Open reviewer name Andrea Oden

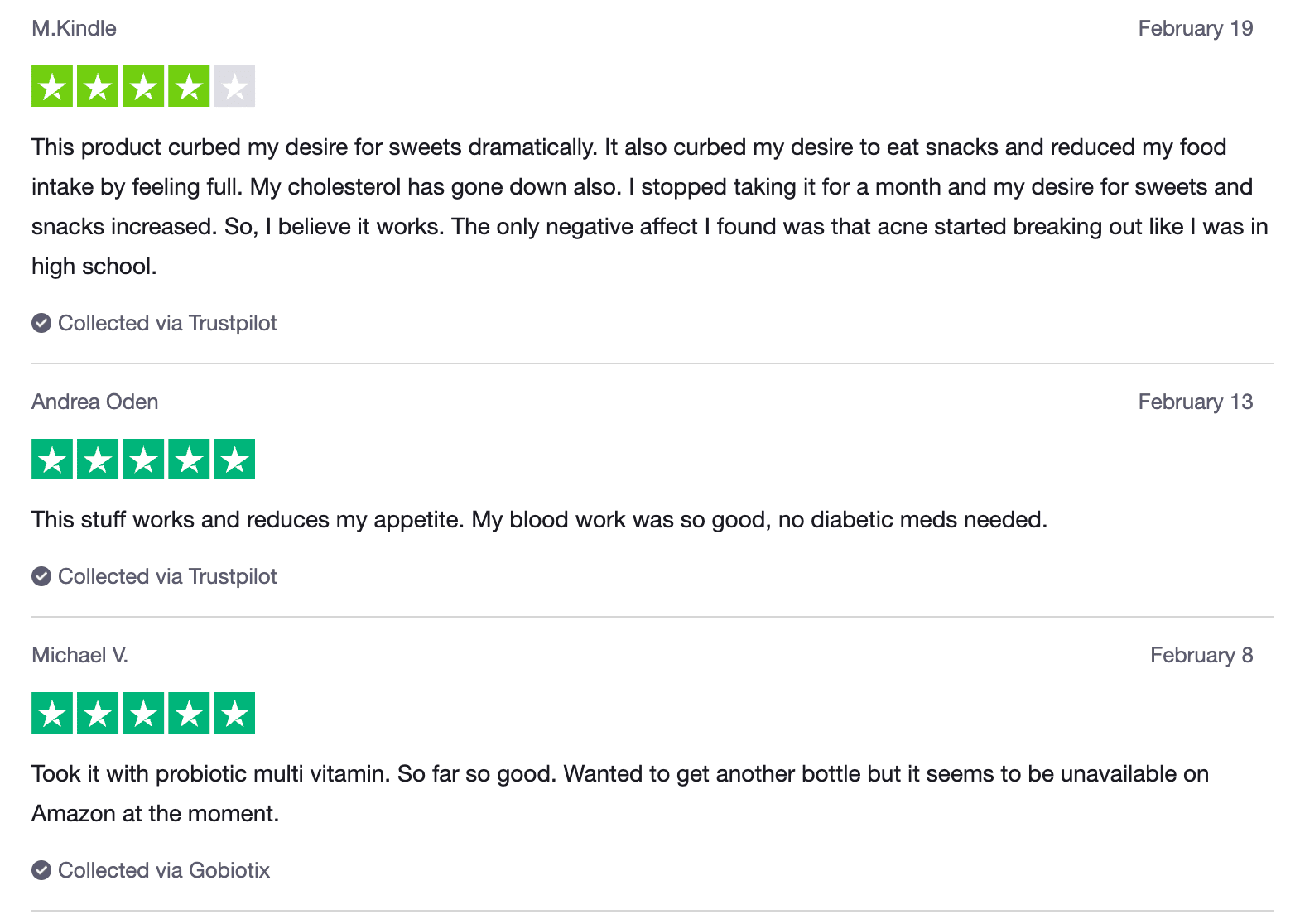(x=94, y=402)
